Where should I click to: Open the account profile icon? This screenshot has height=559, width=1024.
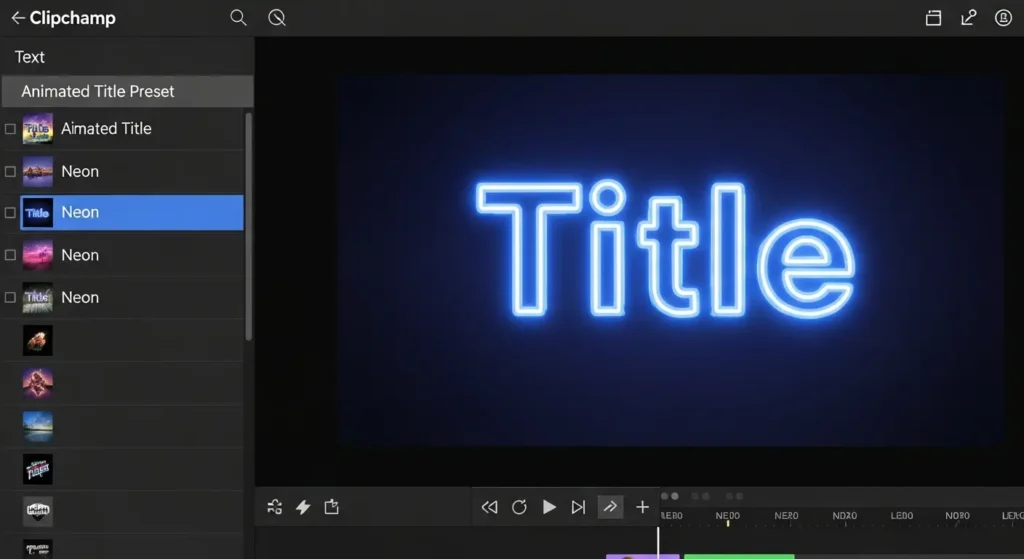coord(1003,18)
